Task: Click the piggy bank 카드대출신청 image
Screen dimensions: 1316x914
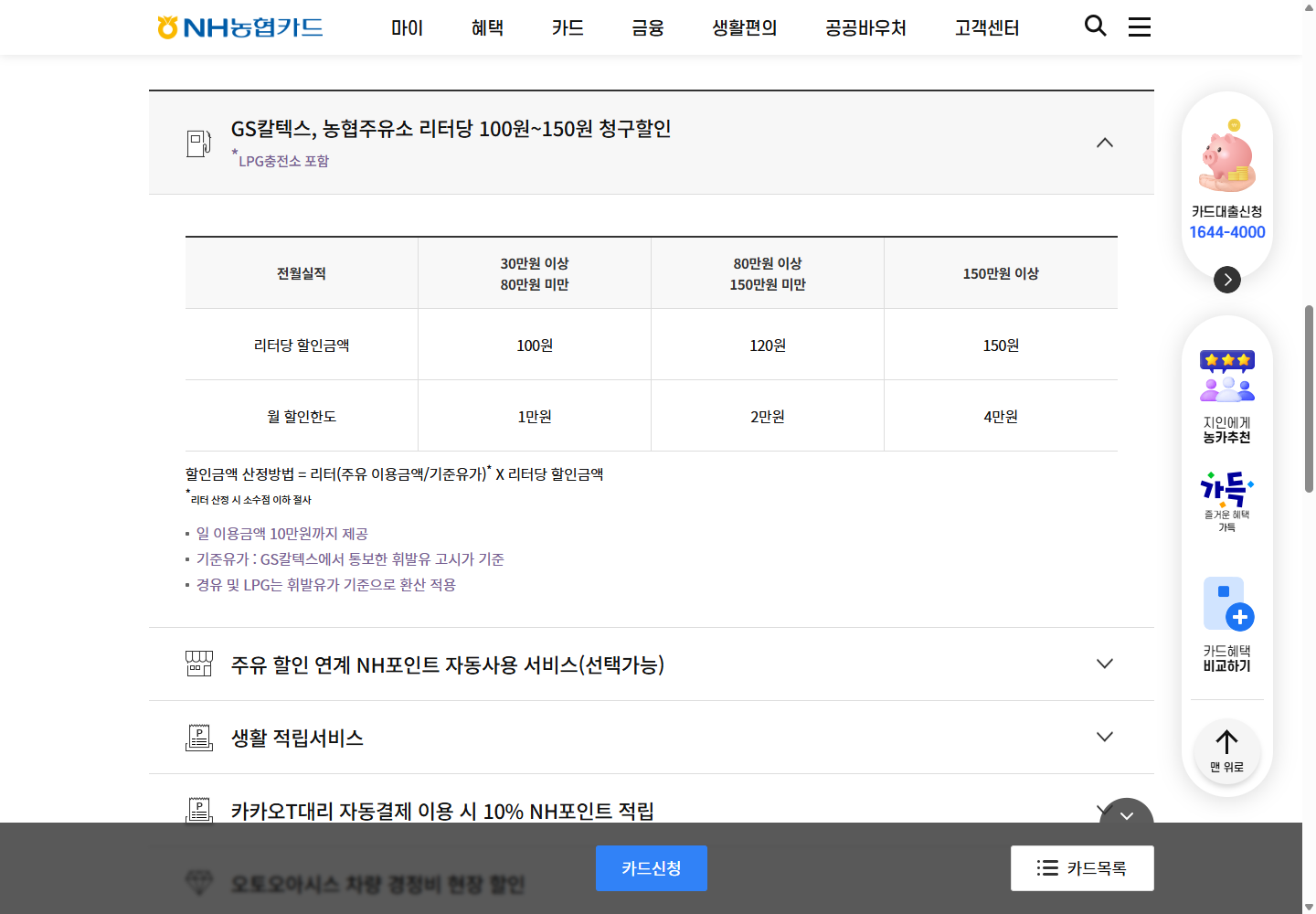Action: pos(1227,155)
